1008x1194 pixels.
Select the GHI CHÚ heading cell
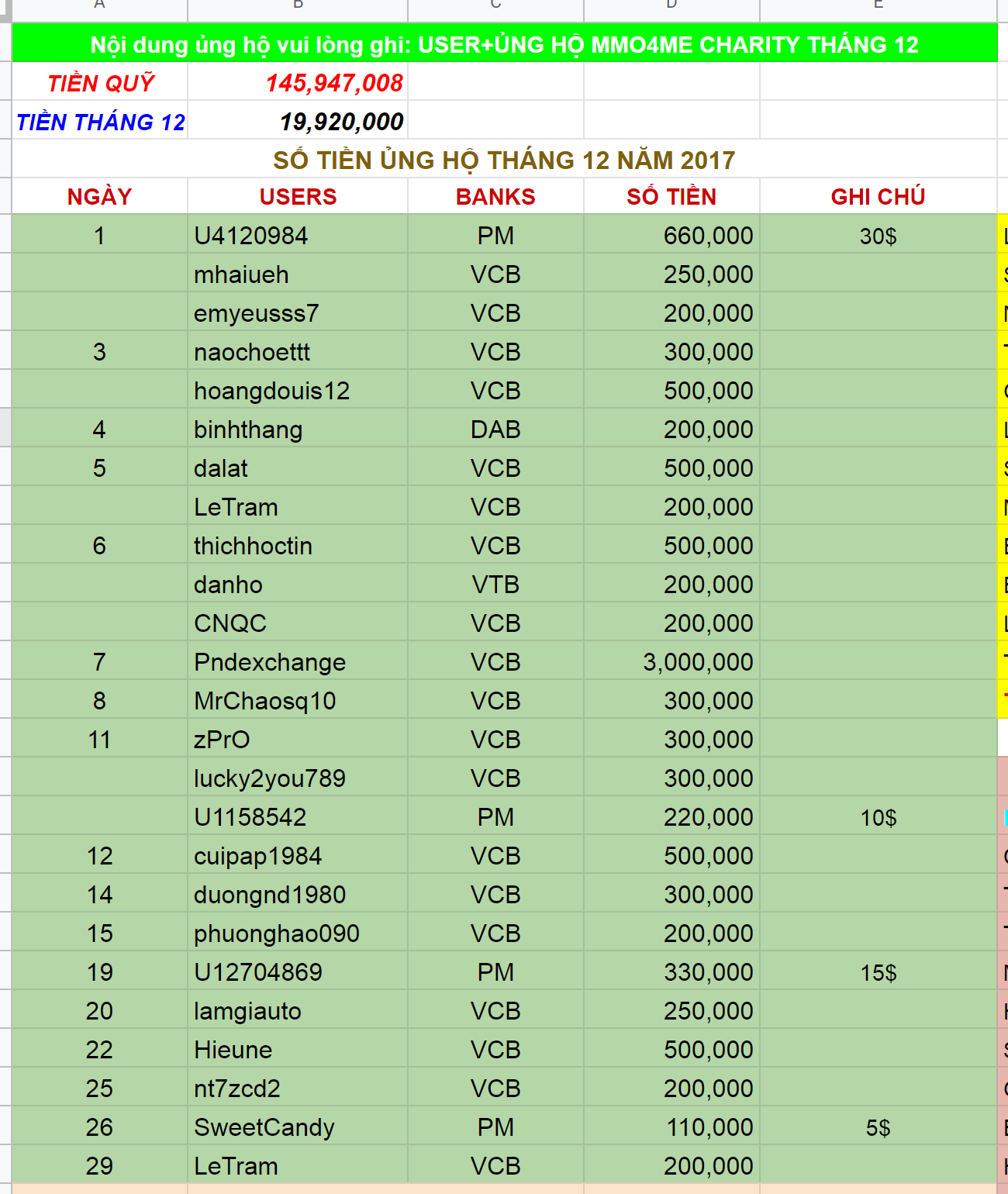[878, 197]
